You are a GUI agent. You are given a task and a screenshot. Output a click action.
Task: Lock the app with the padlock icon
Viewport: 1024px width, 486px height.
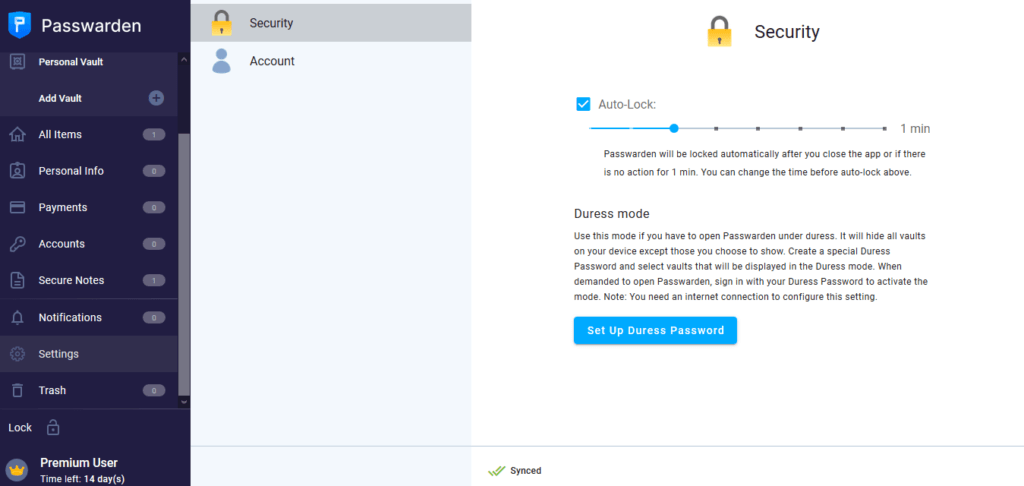coord(53,428)
